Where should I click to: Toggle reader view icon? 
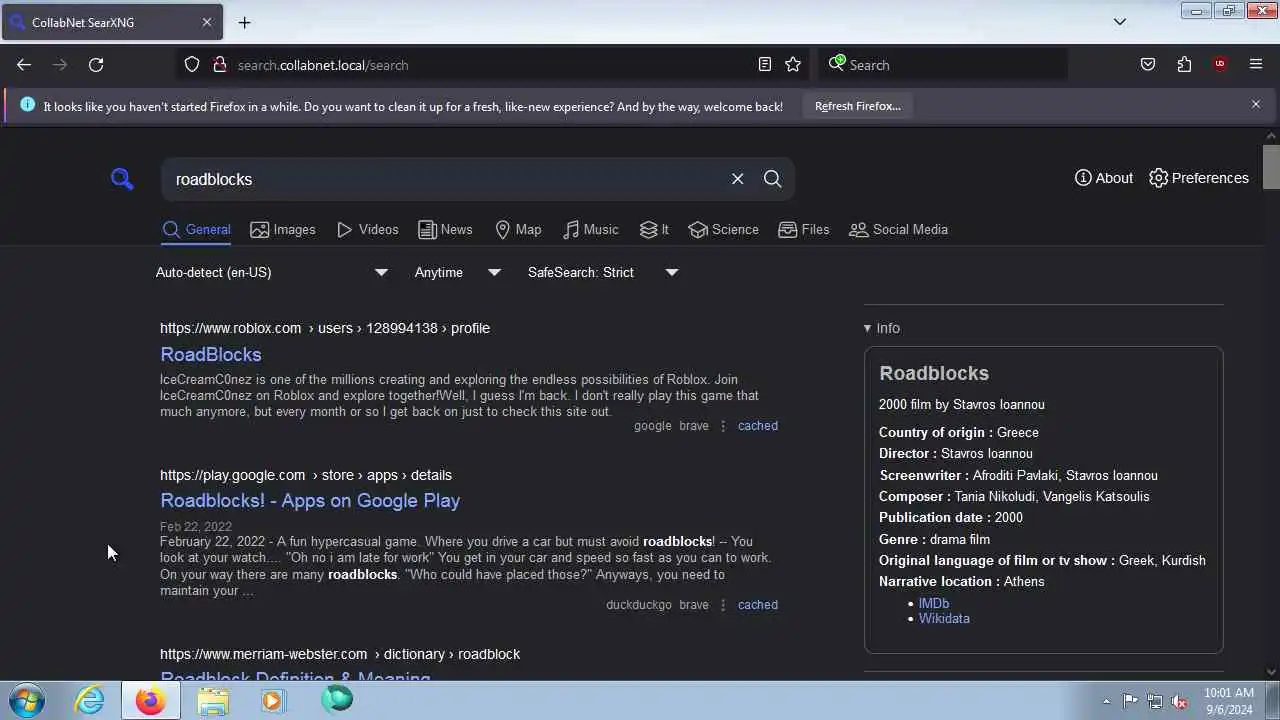pyautogui.click(x=765, y=65)
